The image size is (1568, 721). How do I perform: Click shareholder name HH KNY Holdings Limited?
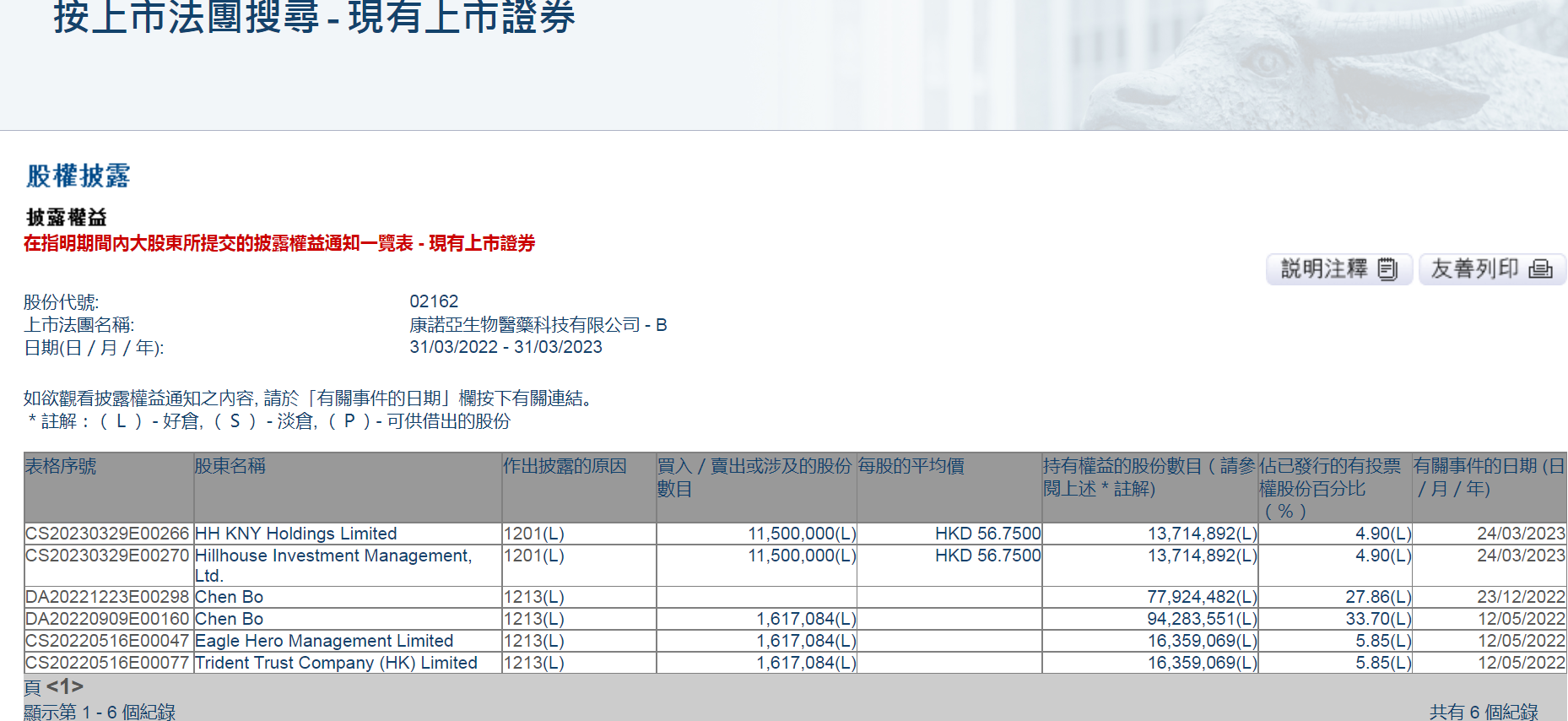pyautogui.click(x=295, y=534)
